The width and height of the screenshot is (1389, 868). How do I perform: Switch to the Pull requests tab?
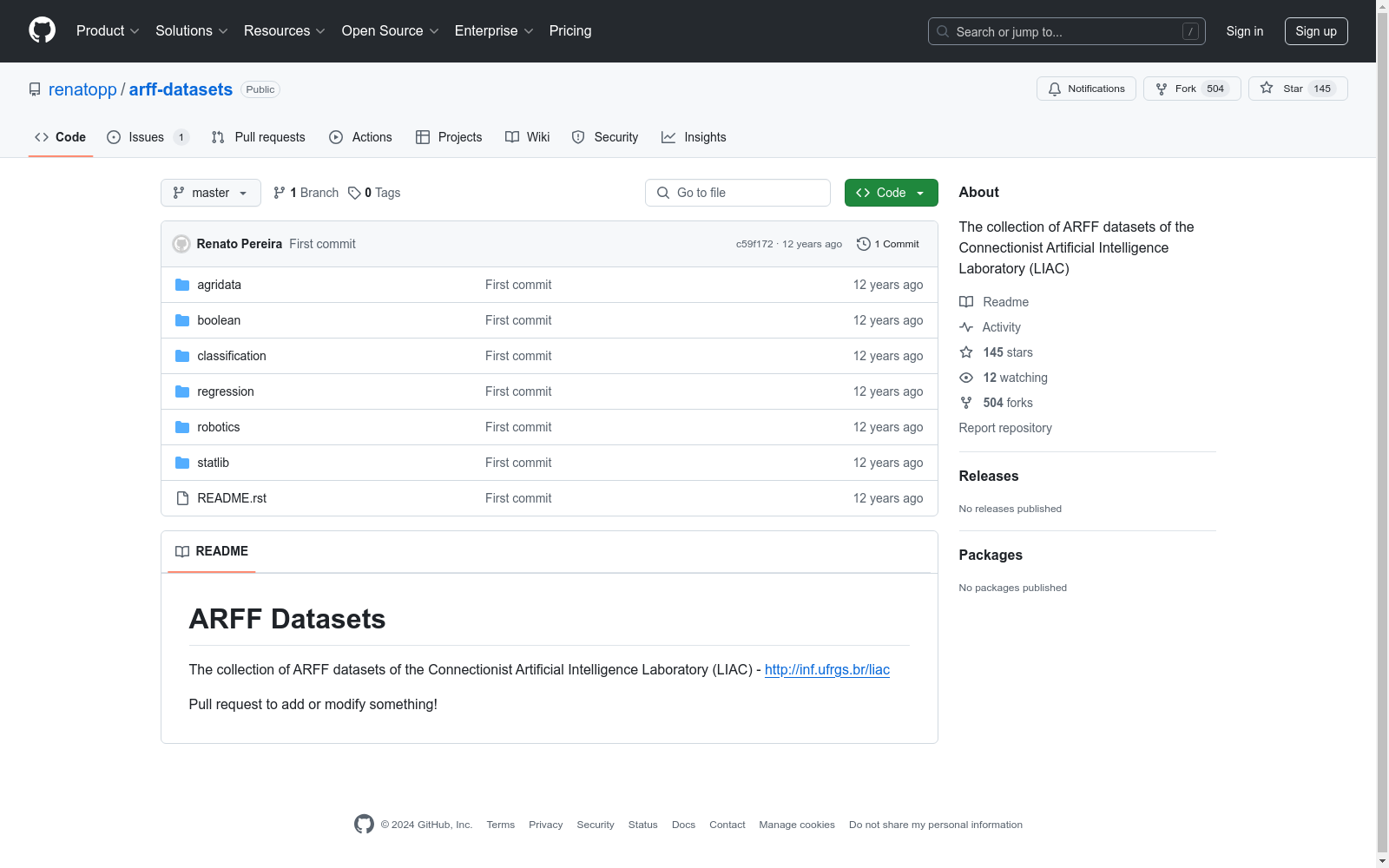(259, 137)
